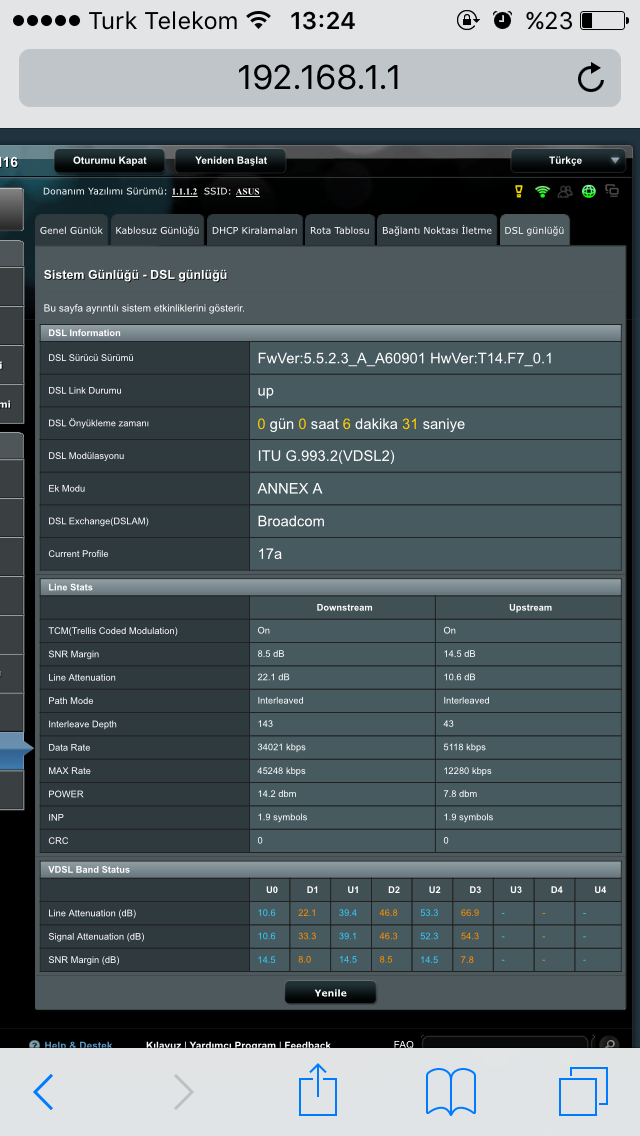Open the Safari share sheet icon
Viewport: 640px width, 1136px height.
pyautogui.click(x=318, y=1089)
